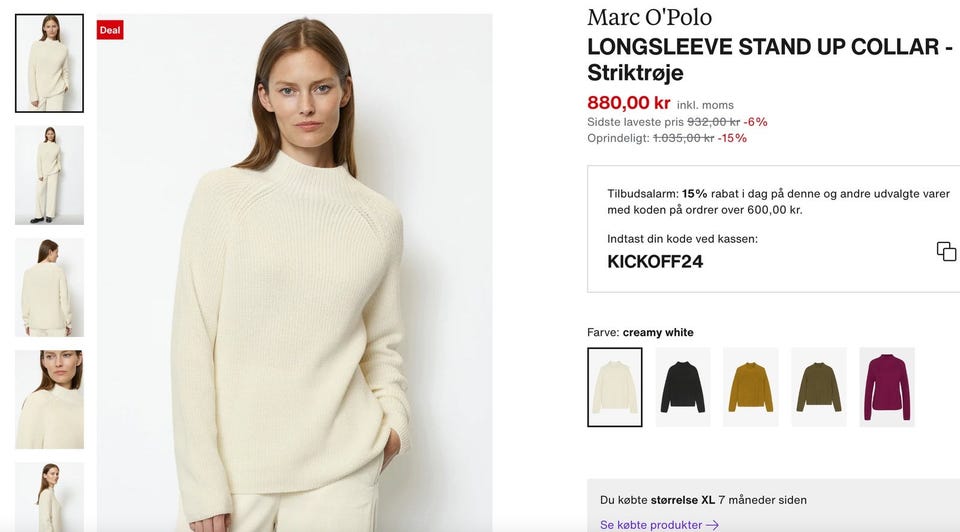The height and width of the screenshot is (532, 960).
Task: Open the Marc O'Polo brand link
Action: point(649,17)
